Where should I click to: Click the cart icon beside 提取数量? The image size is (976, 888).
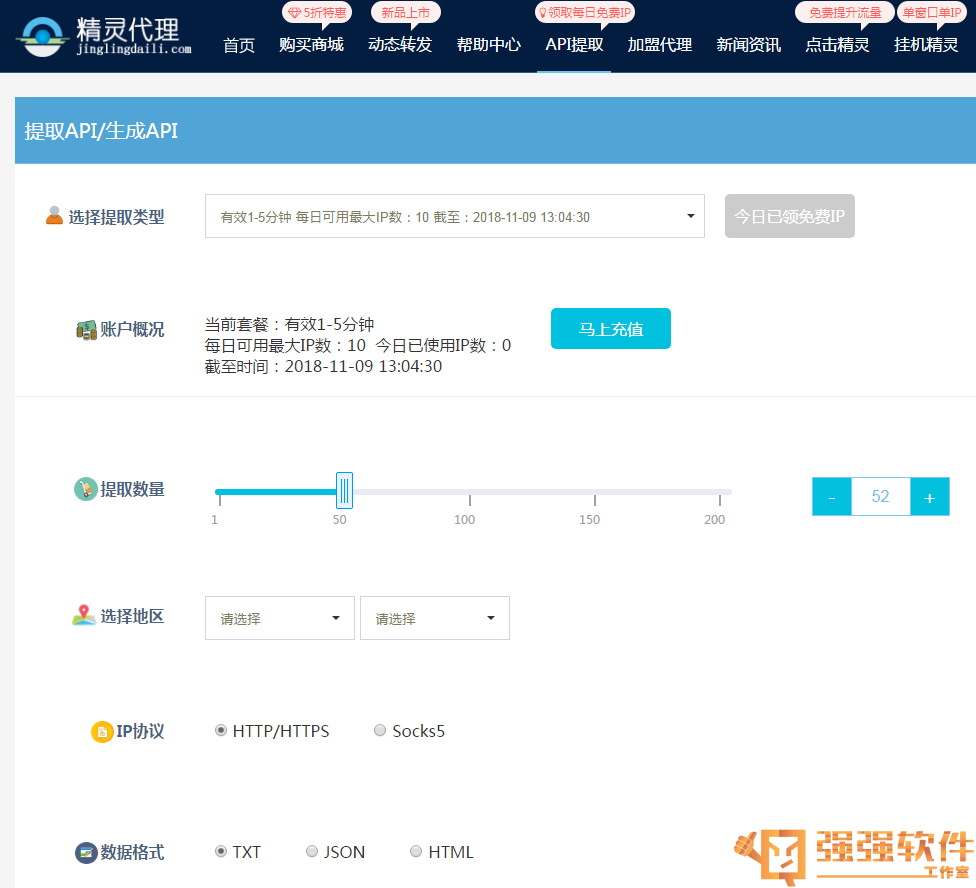pos(85,489)
